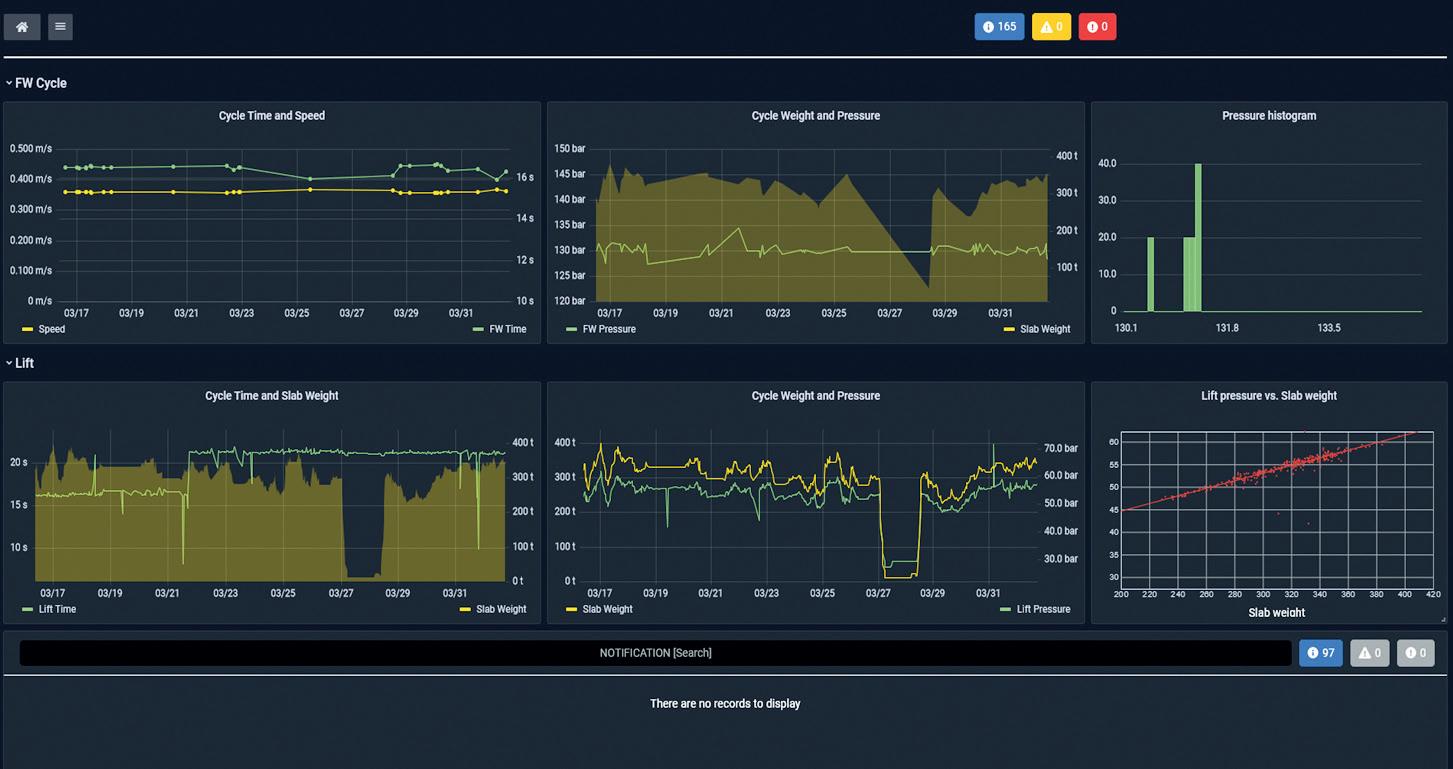Click the red error counter badge at top
Viewport: 1453px width, 769px height.
(1097, 27)
